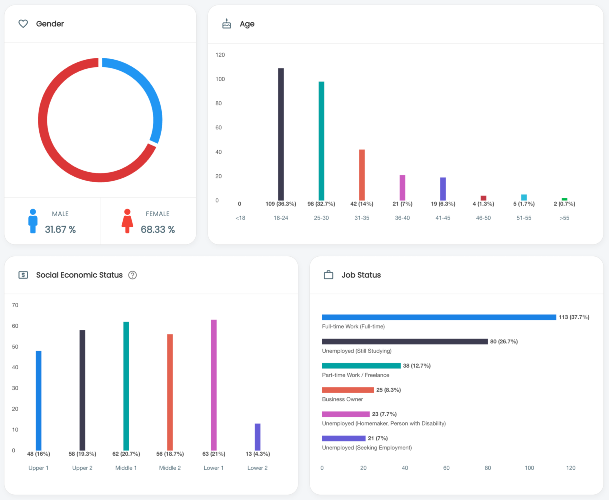Image resolution: width=609 pixels, height=500 pixels.
Task: Click the 'Upper 2' axis label
Action: point(82,468)
